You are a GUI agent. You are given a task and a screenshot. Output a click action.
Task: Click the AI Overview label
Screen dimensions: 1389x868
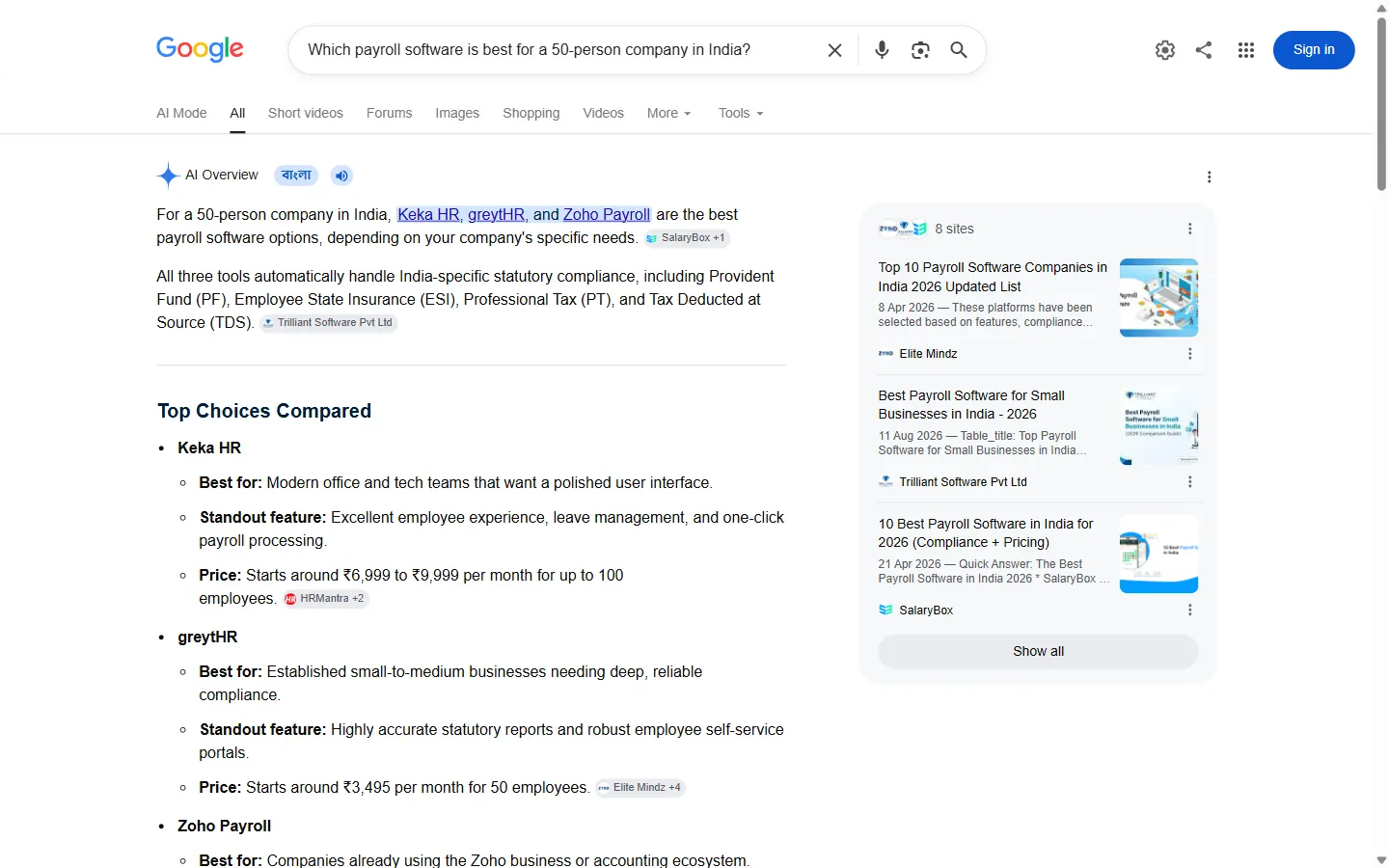[222, 176]
